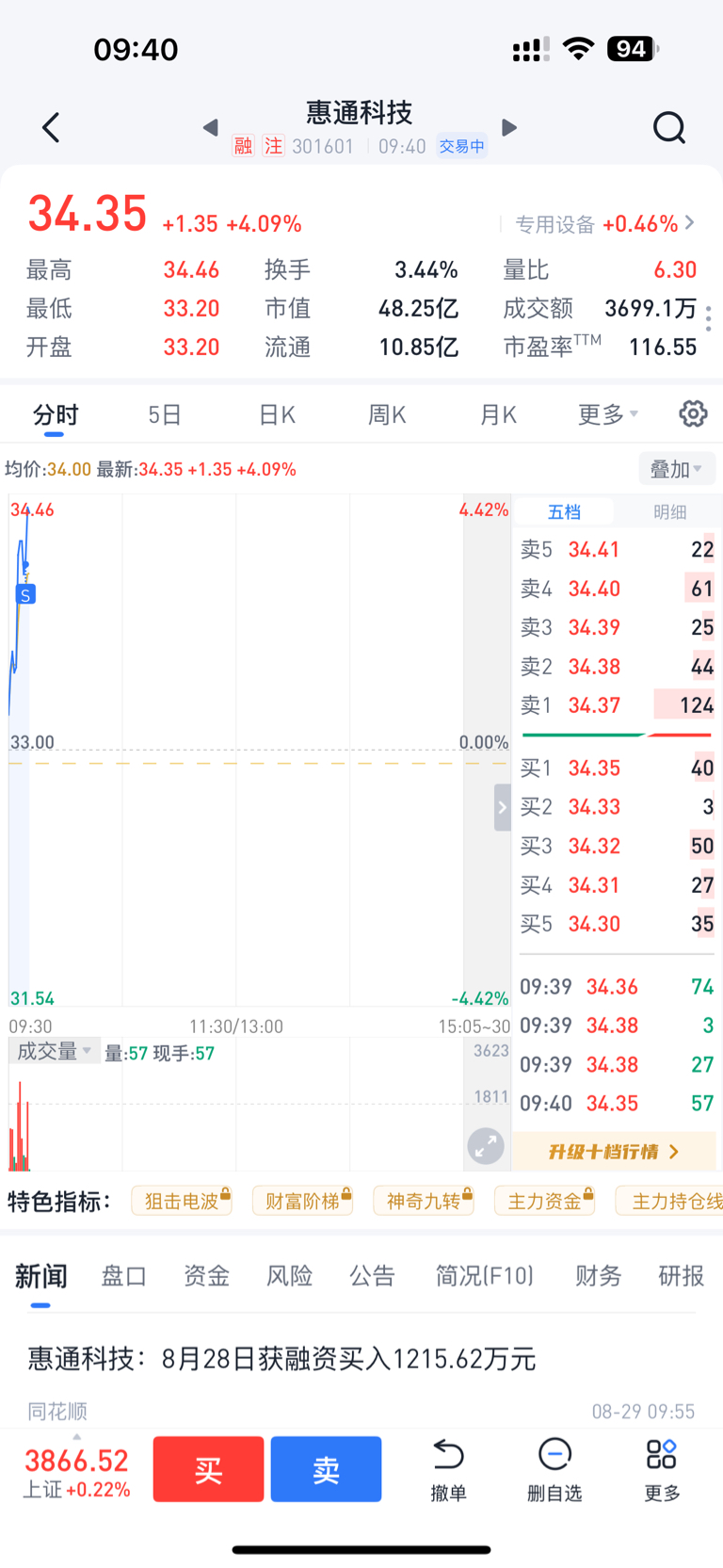723x1568 pixels.
Task: Select 卖5 price 34.41 row
Action: pyautogui.click(x=618, y=550)
